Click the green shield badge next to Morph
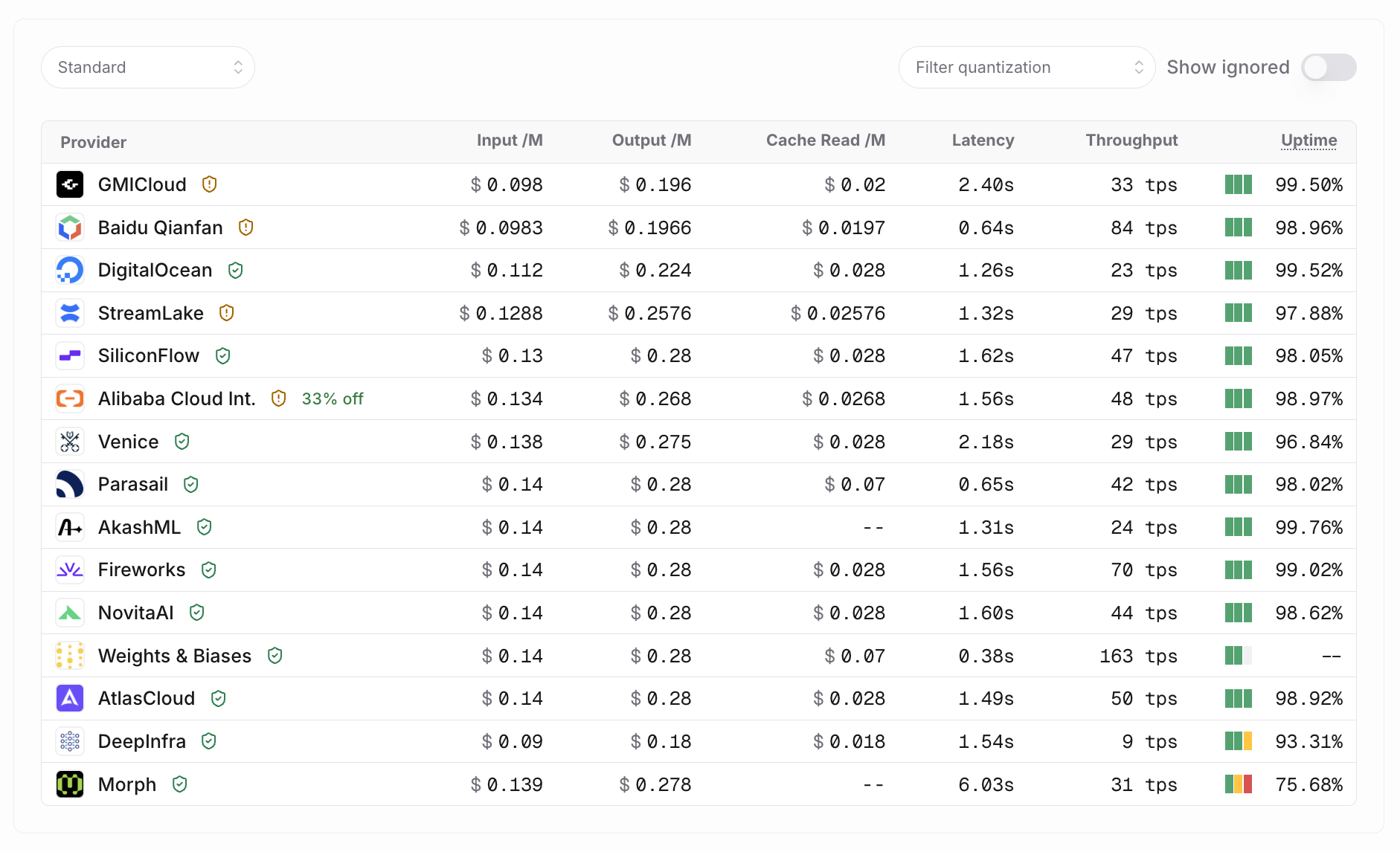 point(180,784)
